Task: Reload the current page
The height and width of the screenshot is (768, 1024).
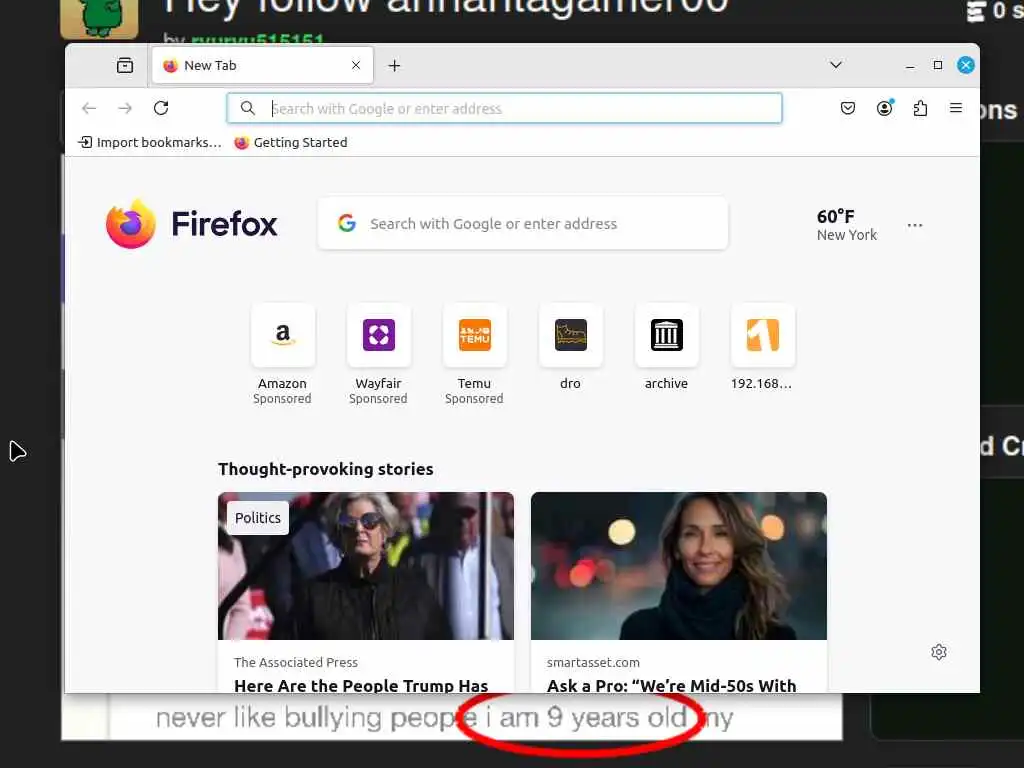Action: click(161, 108)
